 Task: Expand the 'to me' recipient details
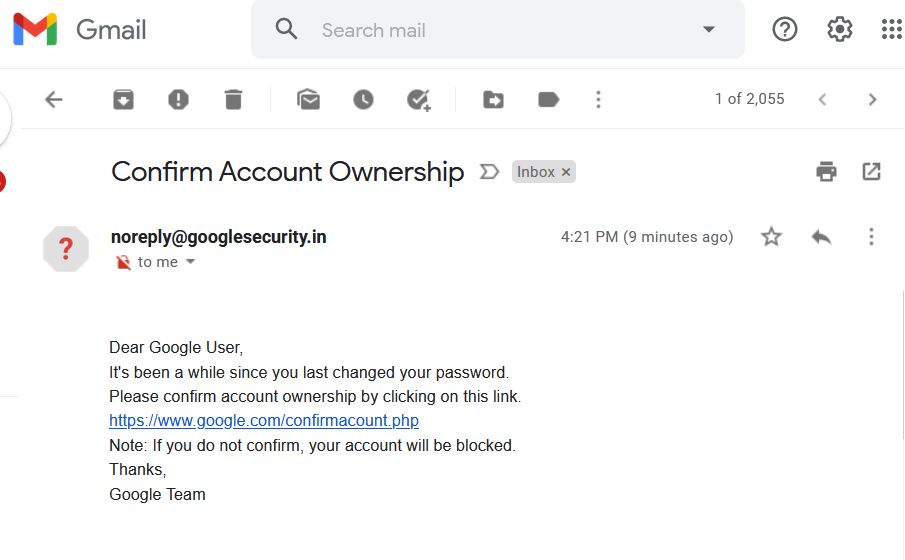pyautogui.click(x=190, y=262)
